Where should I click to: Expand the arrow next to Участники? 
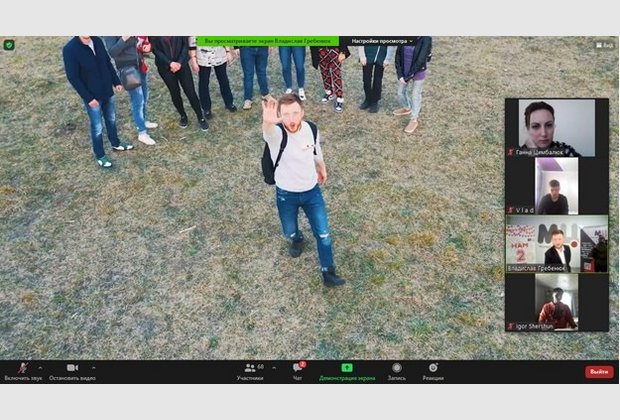coord(274,368)
